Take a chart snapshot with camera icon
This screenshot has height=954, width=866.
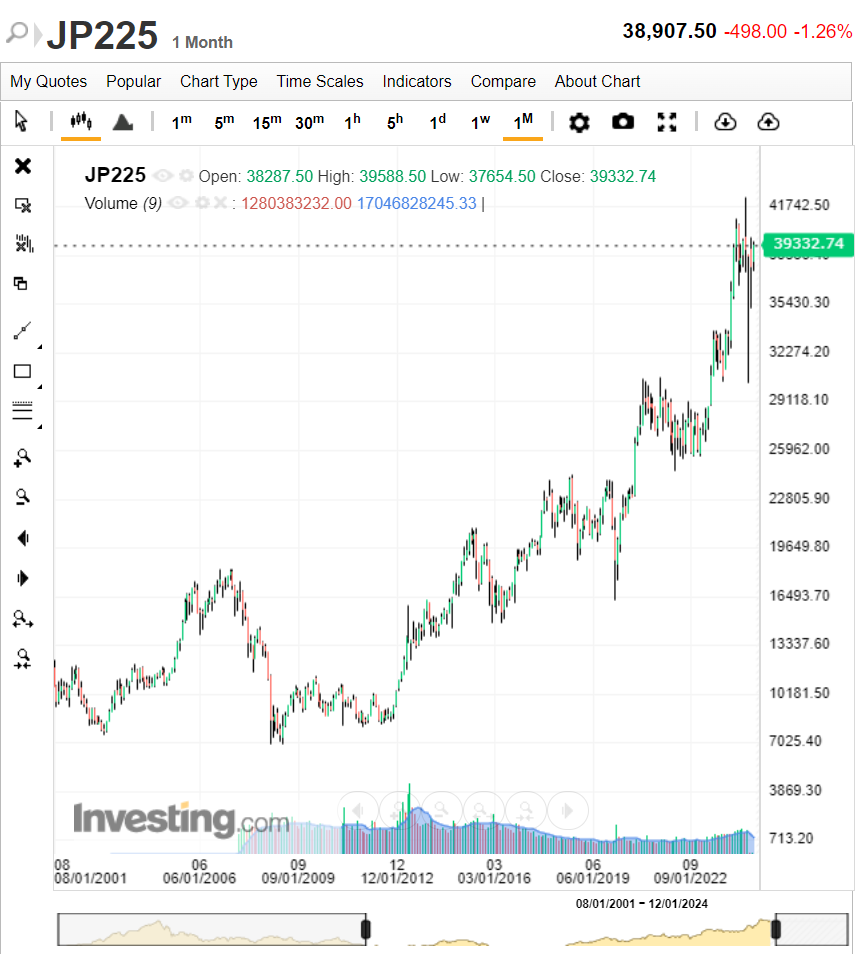[x=623, y=122]
